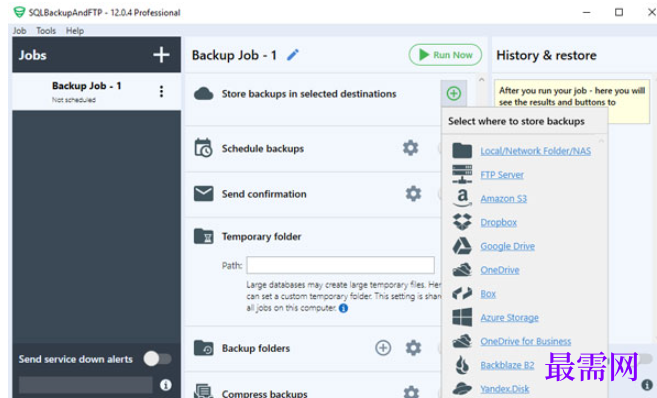Open the Help menu
The height and width of the screenshot is (398, 657).
75,31
